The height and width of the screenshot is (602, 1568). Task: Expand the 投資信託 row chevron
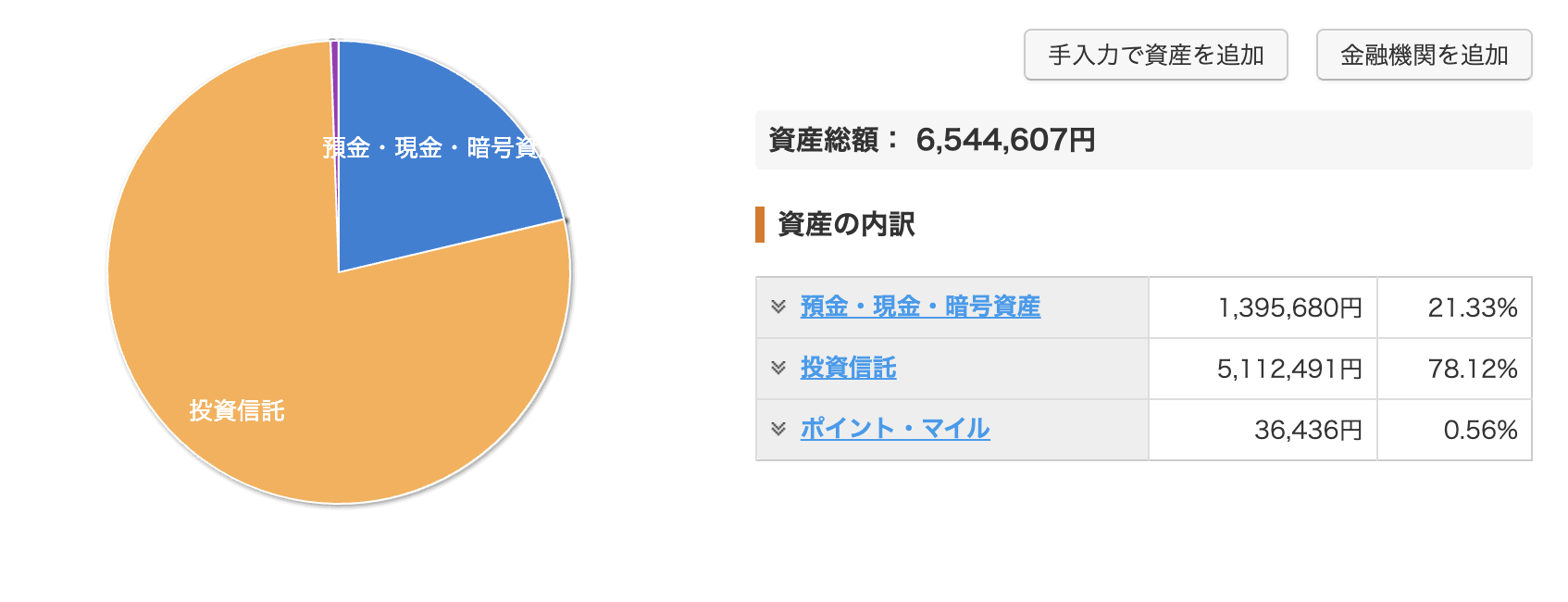pyautogui.click(x=778, y=368)
